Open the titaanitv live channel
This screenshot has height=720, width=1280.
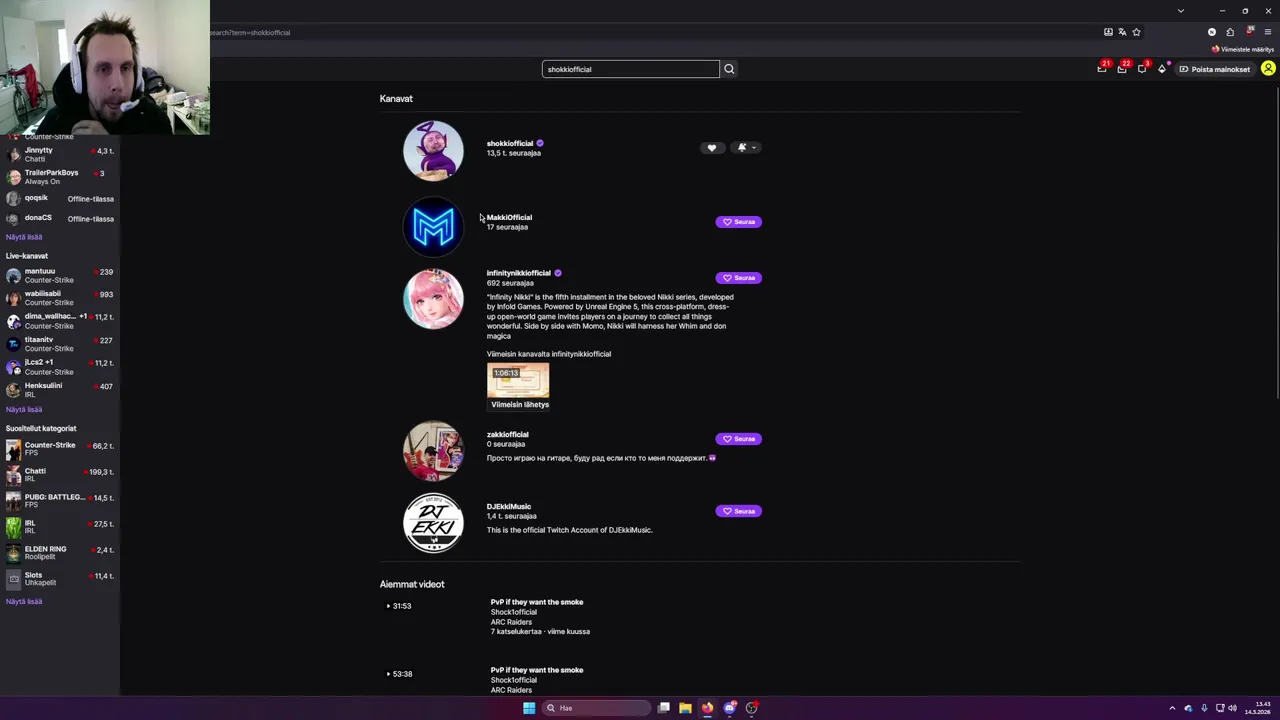pos(60,344)
